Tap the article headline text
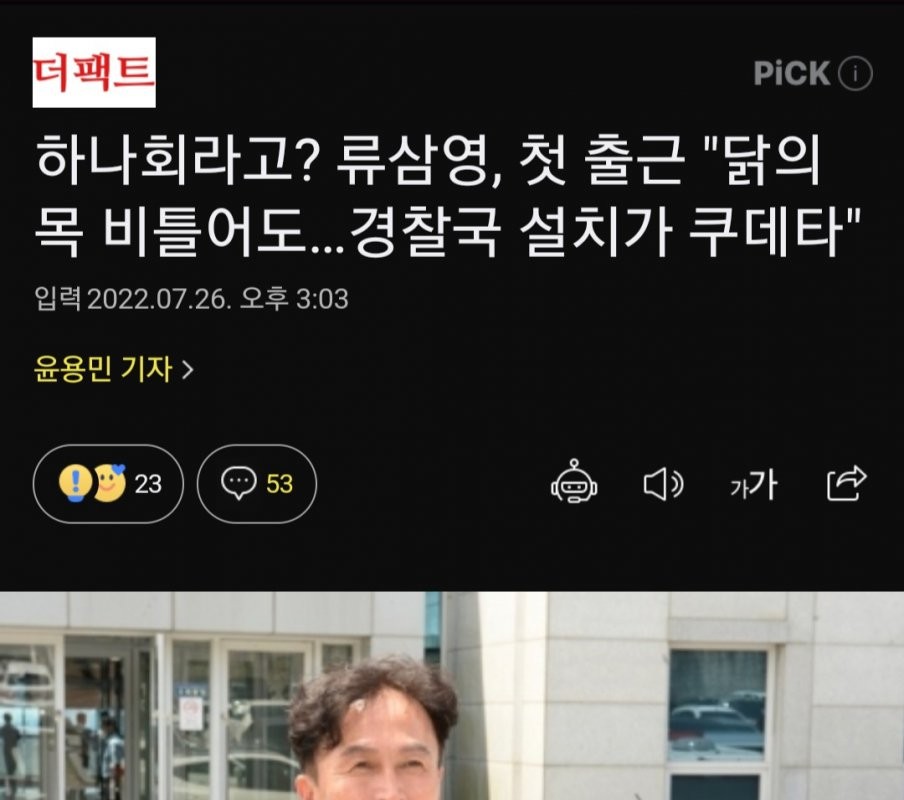This screenshot has width=904, height=800. 448,195
